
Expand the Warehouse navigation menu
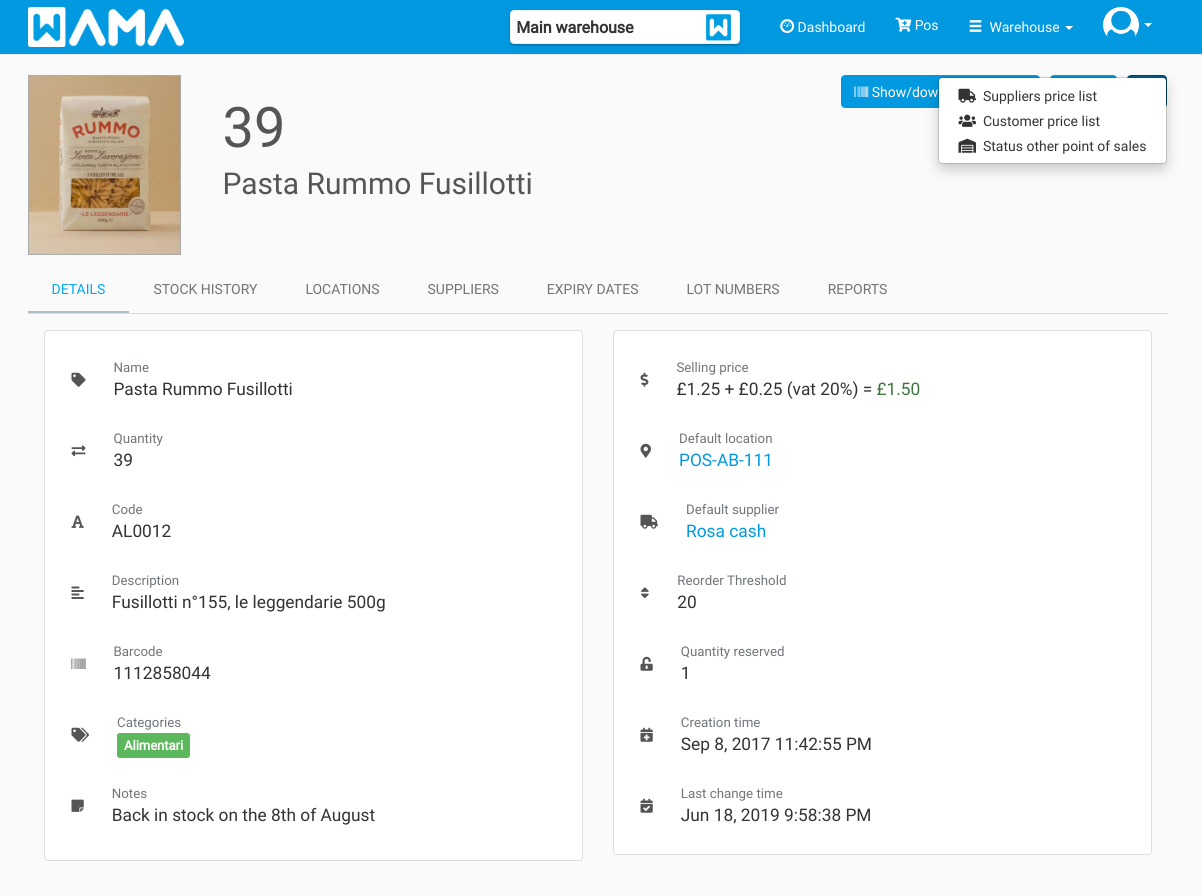coord(1021,27)
